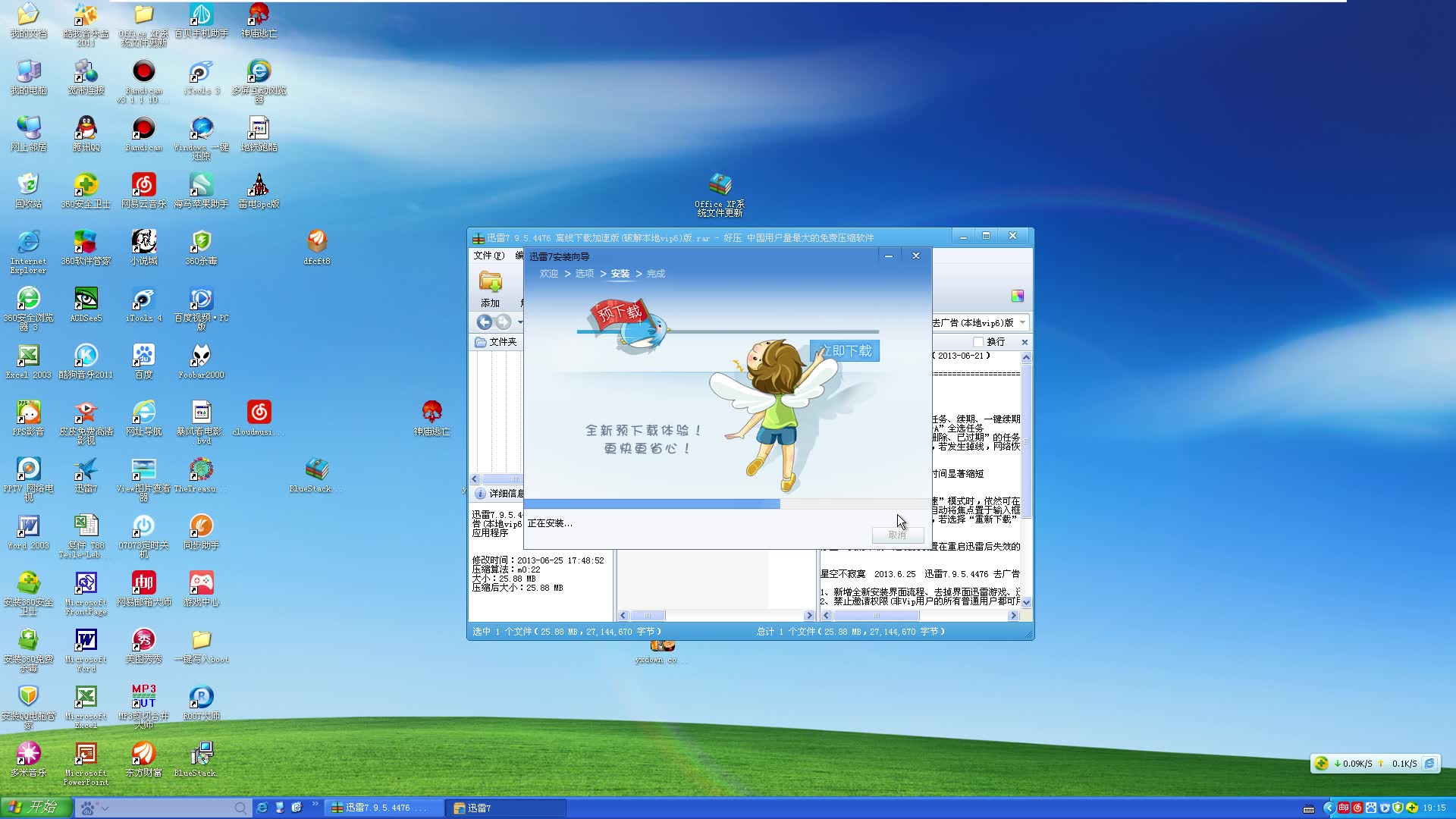
Task: Select the 文件夹 folder panel header
Action: point(497,342)
